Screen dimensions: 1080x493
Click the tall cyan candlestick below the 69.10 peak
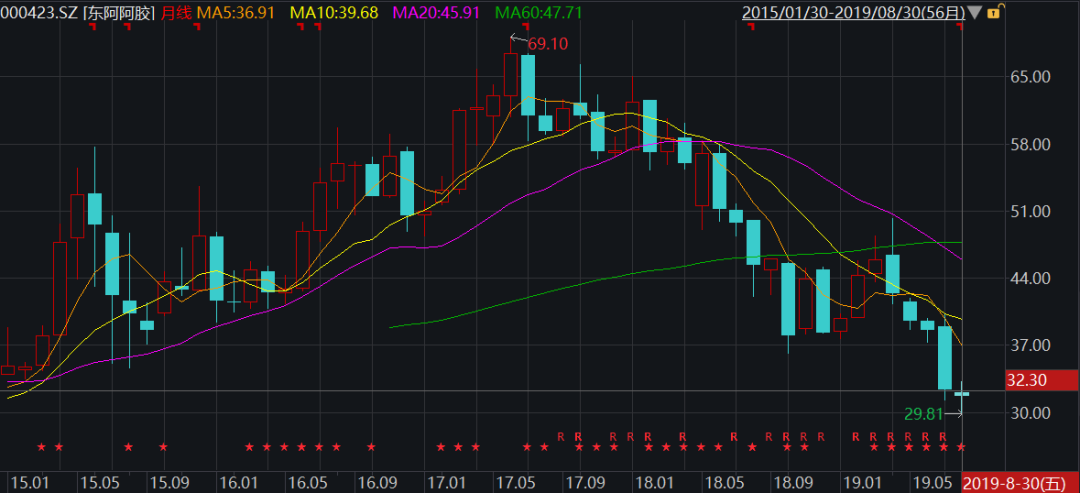527,85
